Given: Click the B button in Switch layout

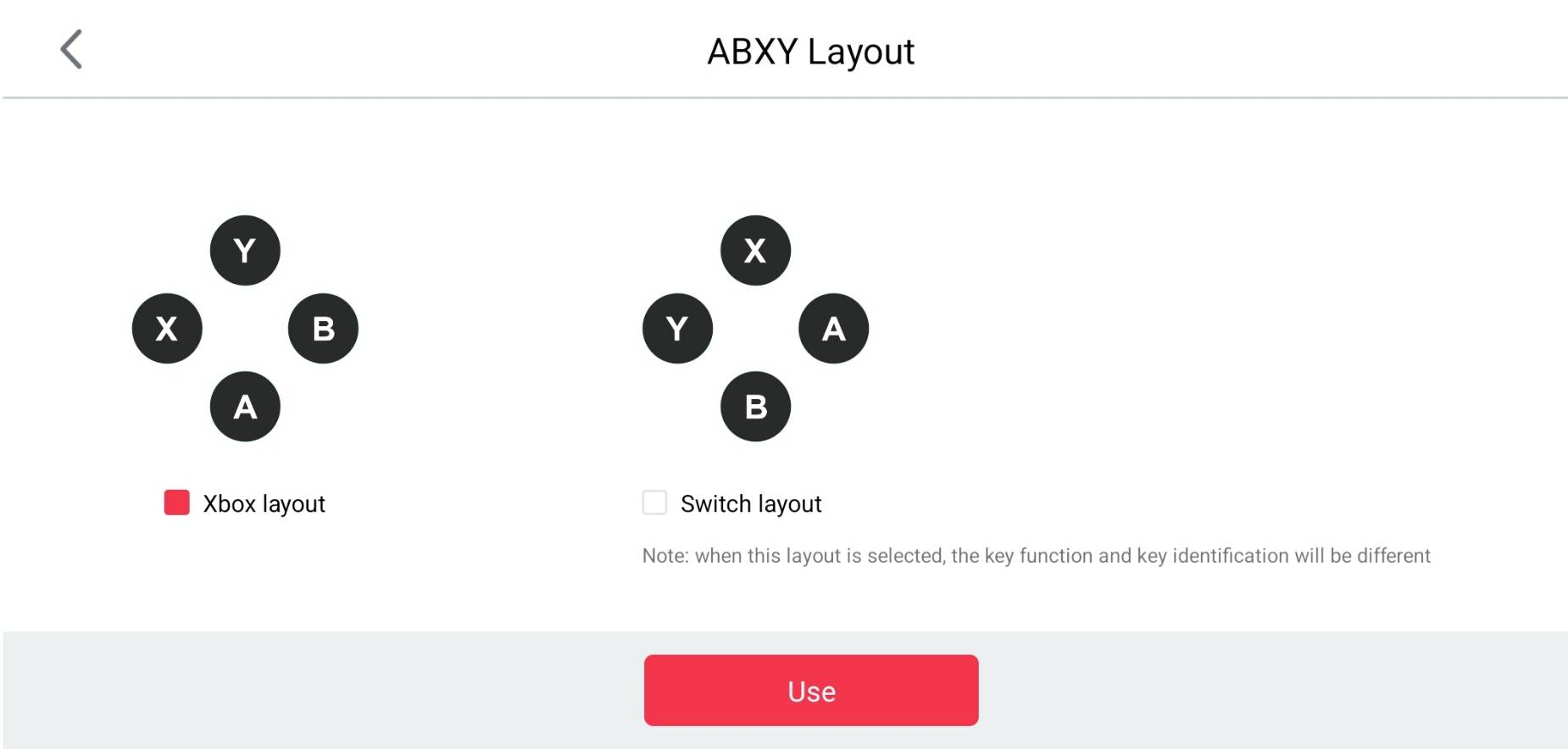Looking at the screenshot, I should point(755,407).
